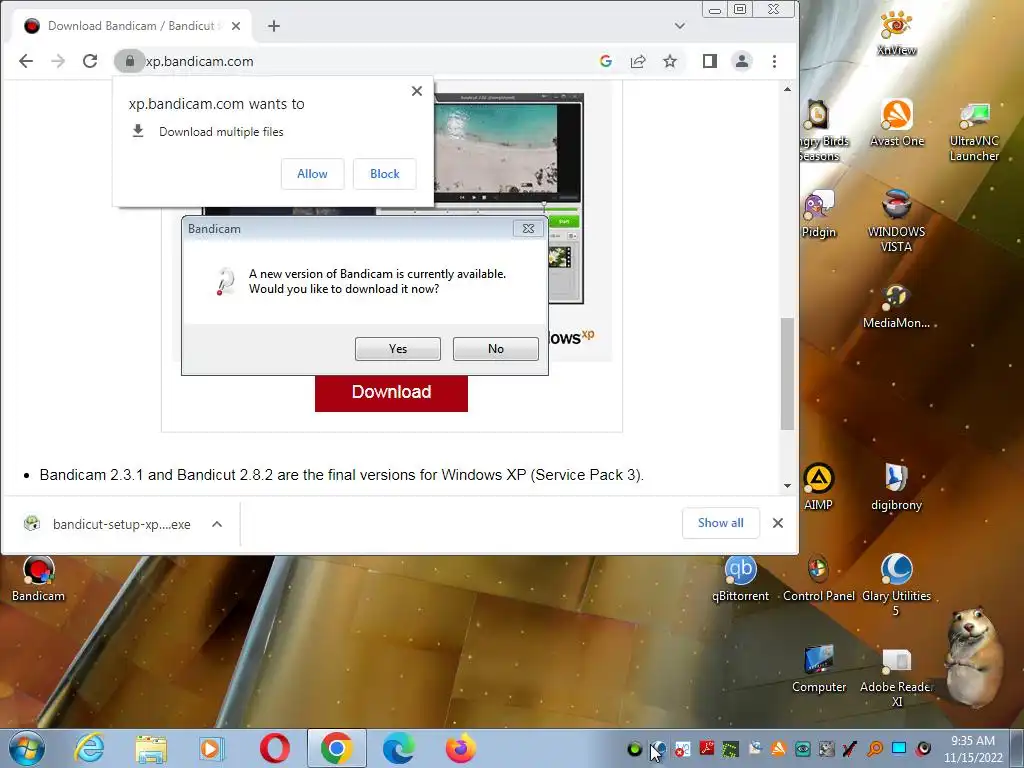This screenshot has width=1024, height=768.
Task: Open Pidgin desktop icon
Action: click(818, 214)
